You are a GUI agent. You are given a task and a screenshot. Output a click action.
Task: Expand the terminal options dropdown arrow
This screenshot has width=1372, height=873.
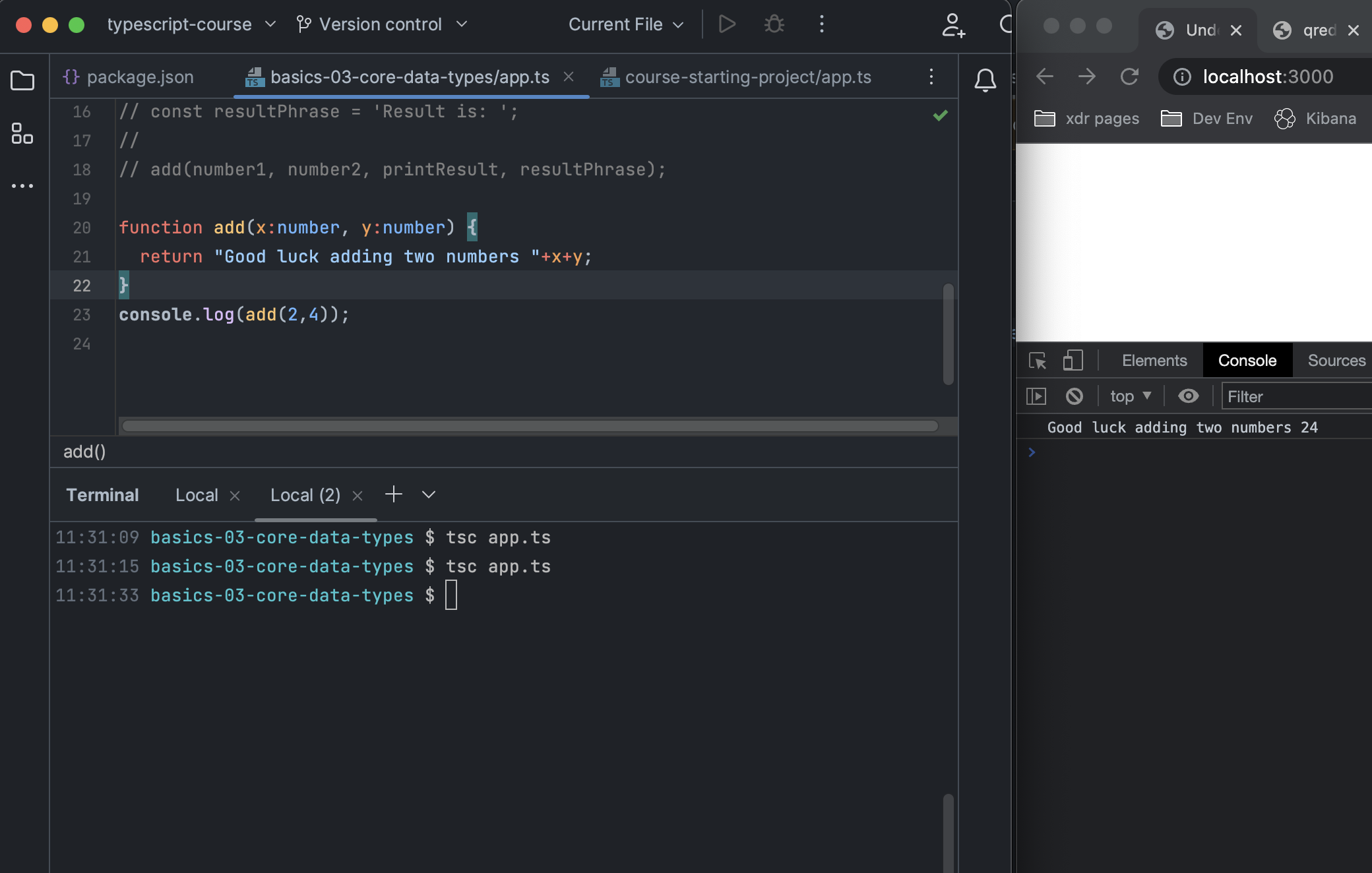[x=428, y=495]
